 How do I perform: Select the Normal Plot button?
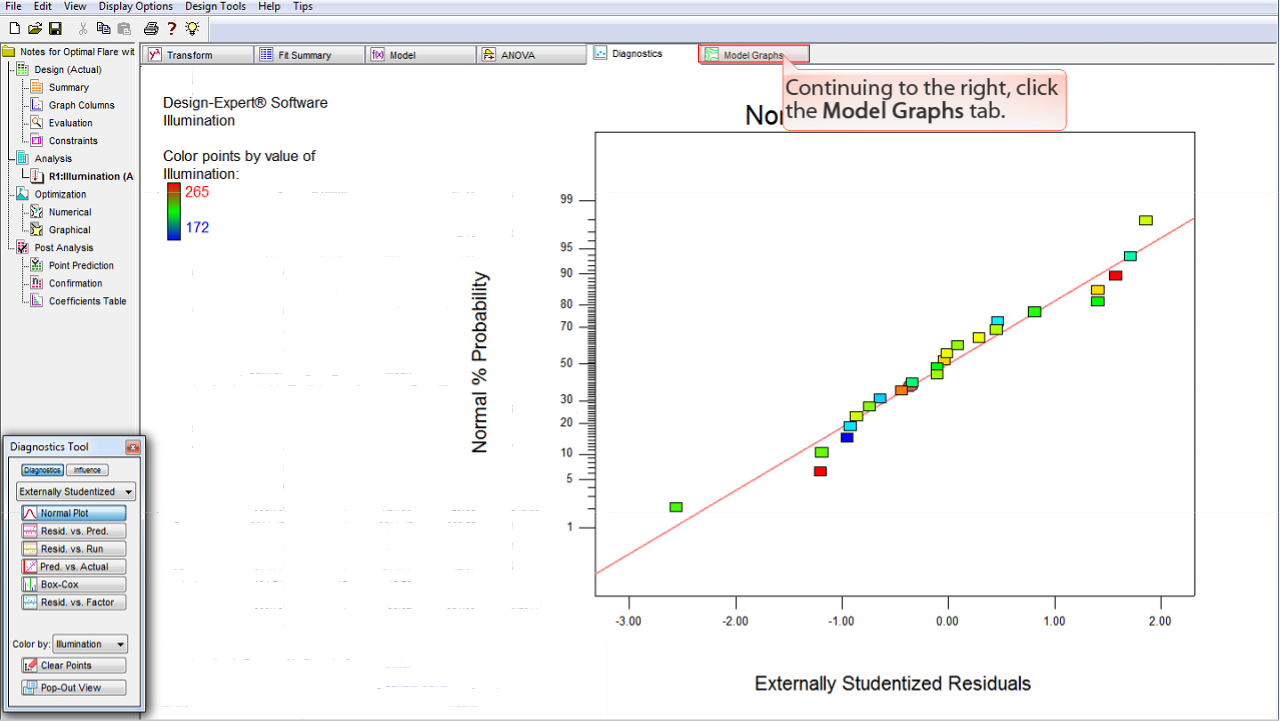[x=73, y=513]
